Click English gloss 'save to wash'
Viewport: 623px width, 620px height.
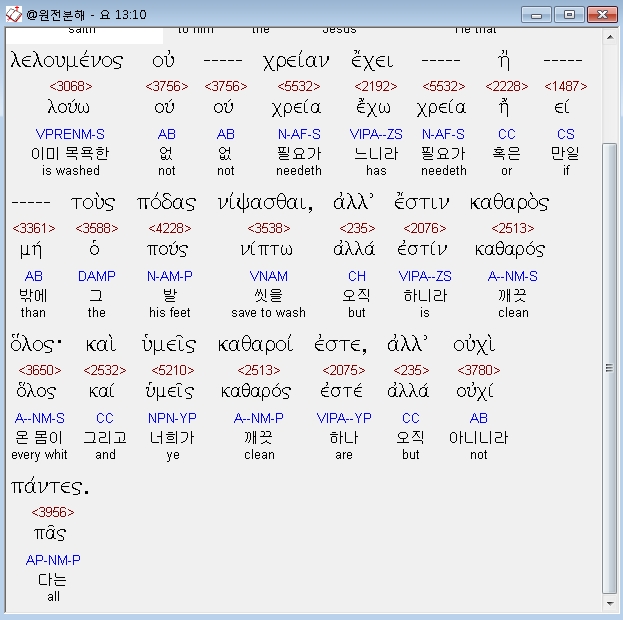(x=269, y=312)
